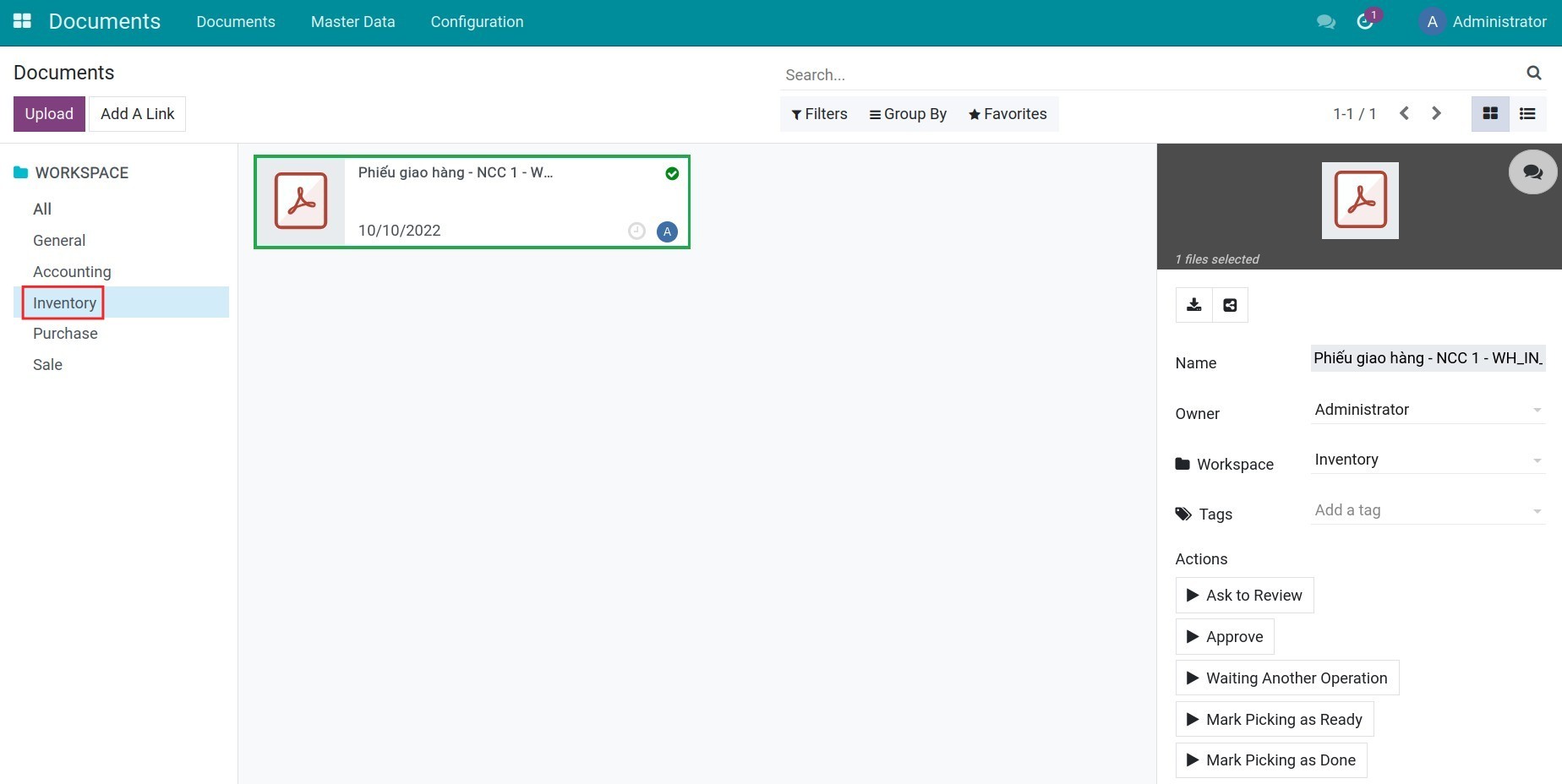This screenshot has width=1562, height=784.
Task: Open the activities clock icon with badge
Action: [x=1365, y=21]
